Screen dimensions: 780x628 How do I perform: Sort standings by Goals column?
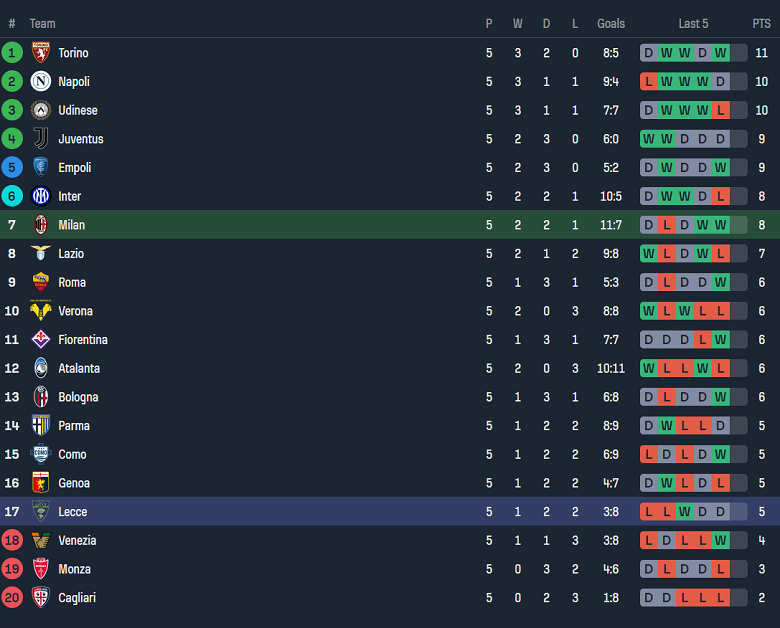611,24
